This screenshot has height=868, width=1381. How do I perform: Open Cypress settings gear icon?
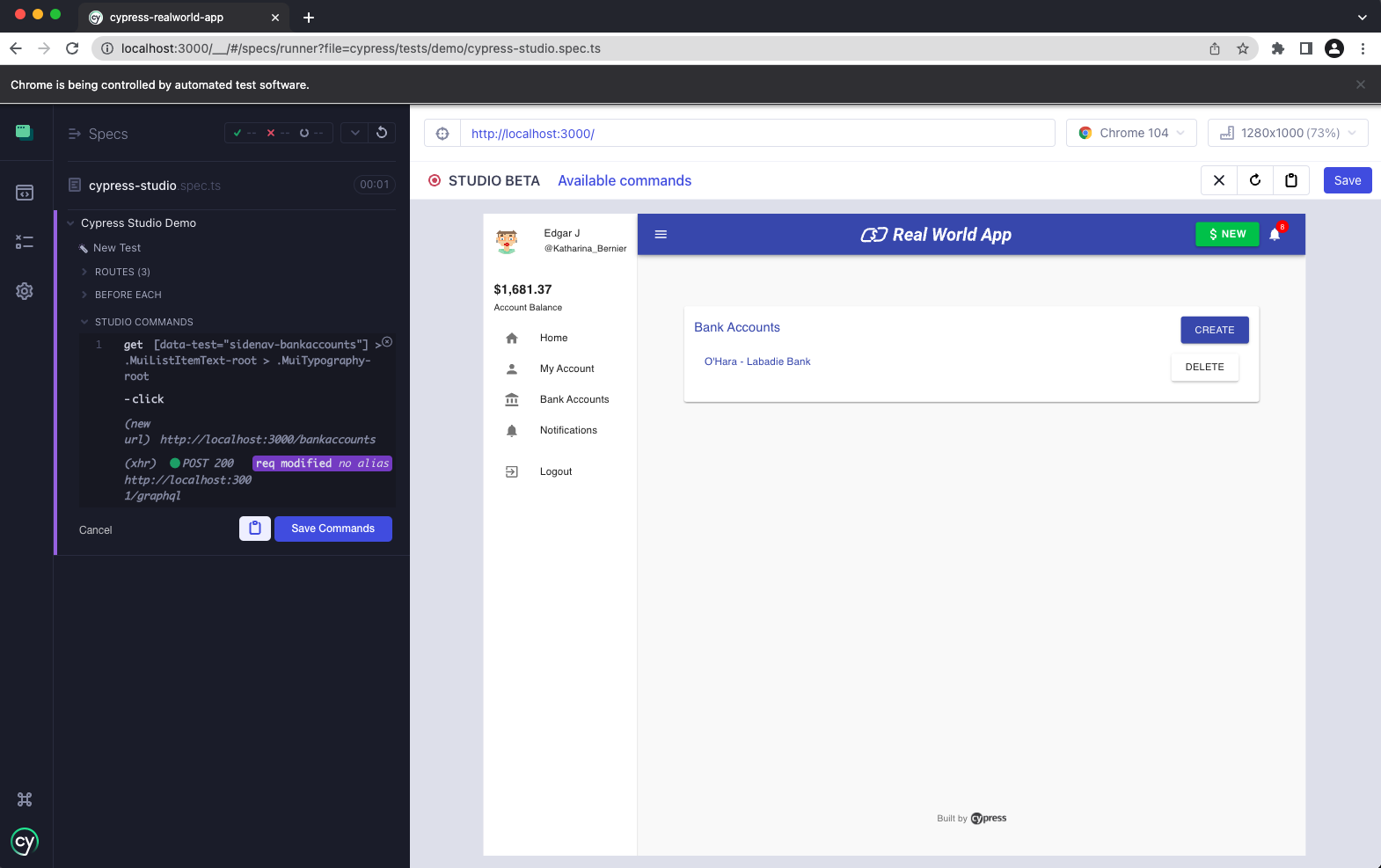point(25,291)
